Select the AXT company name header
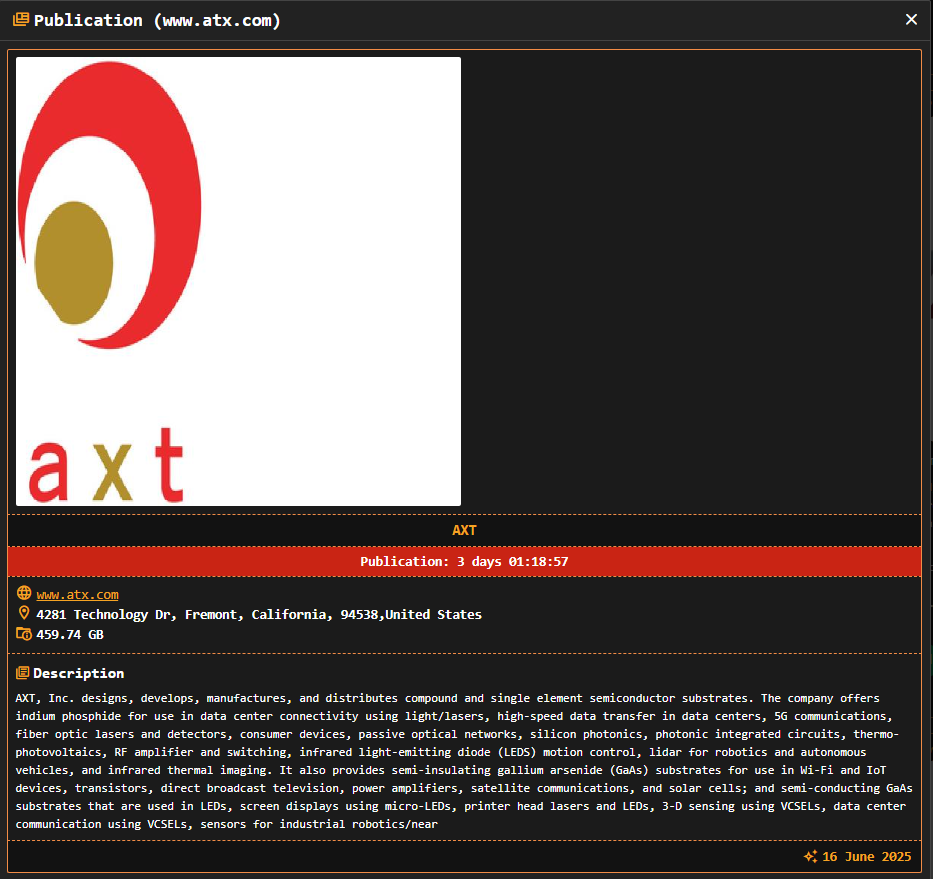The image size is (933, 879). pos(464,530)
